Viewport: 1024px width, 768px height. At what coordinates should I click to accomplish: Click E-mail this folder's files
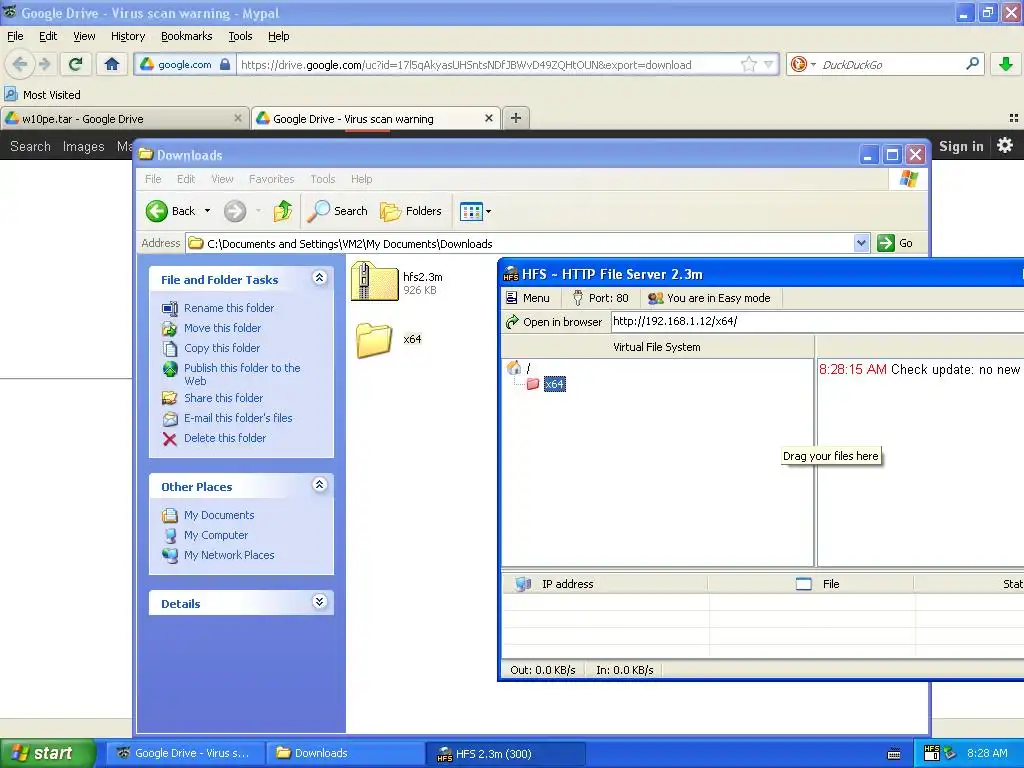pos(238,419)
